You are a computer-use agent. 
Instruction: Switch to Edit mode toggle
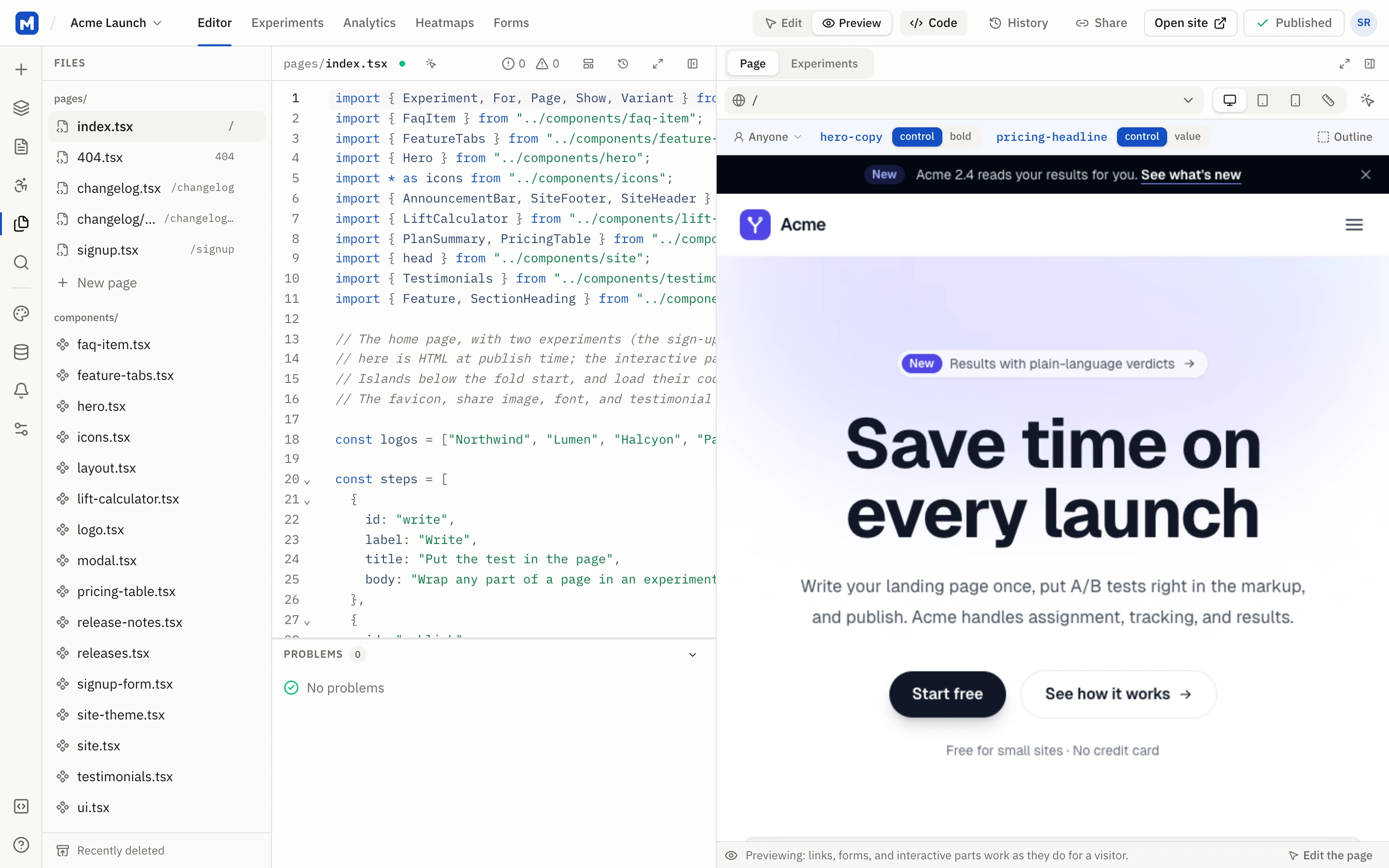tap(783, 23)
